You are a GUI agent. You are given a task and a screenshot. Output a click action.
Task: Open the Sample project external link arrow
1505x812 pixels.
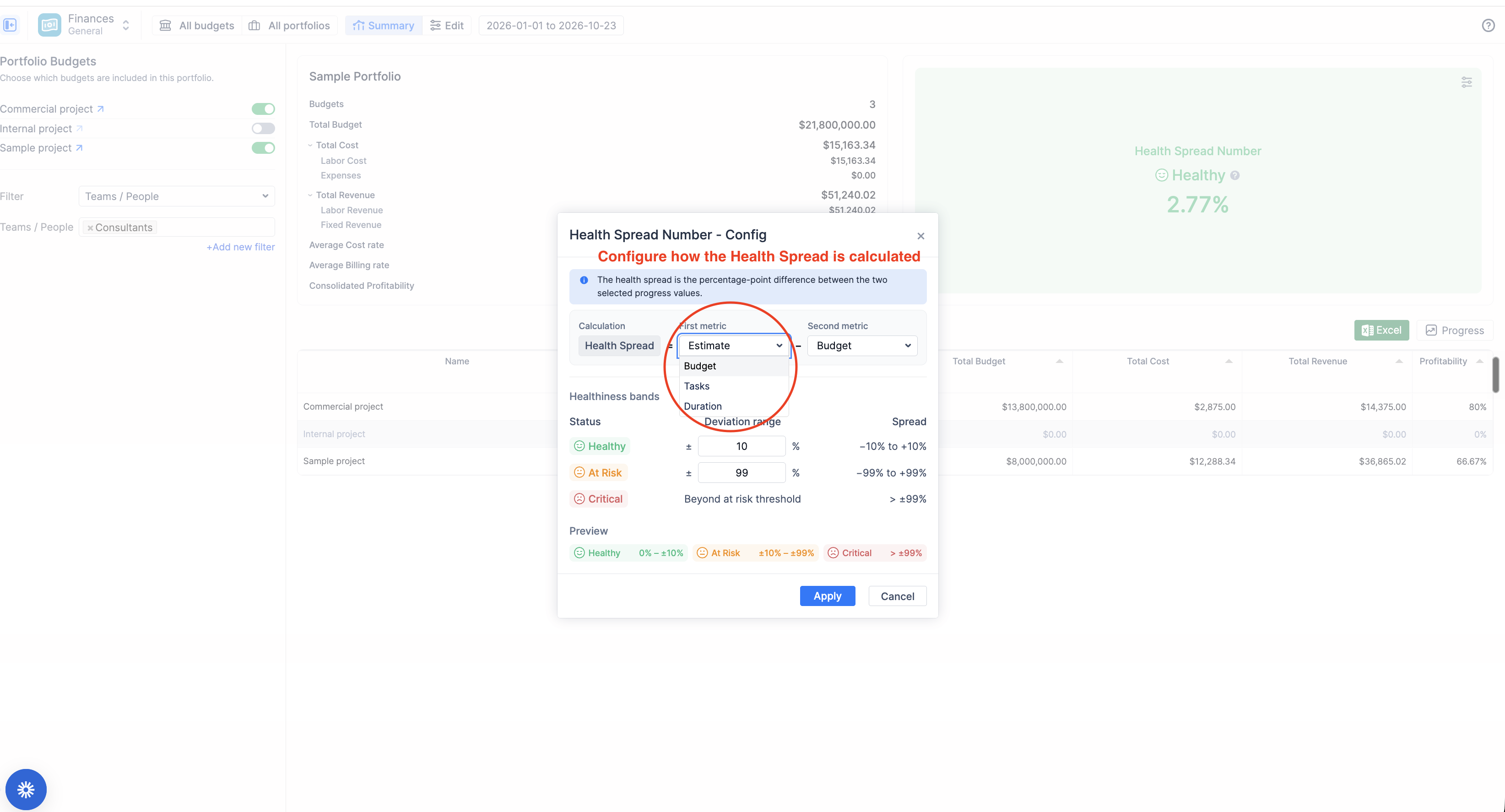tap(80, 148)
